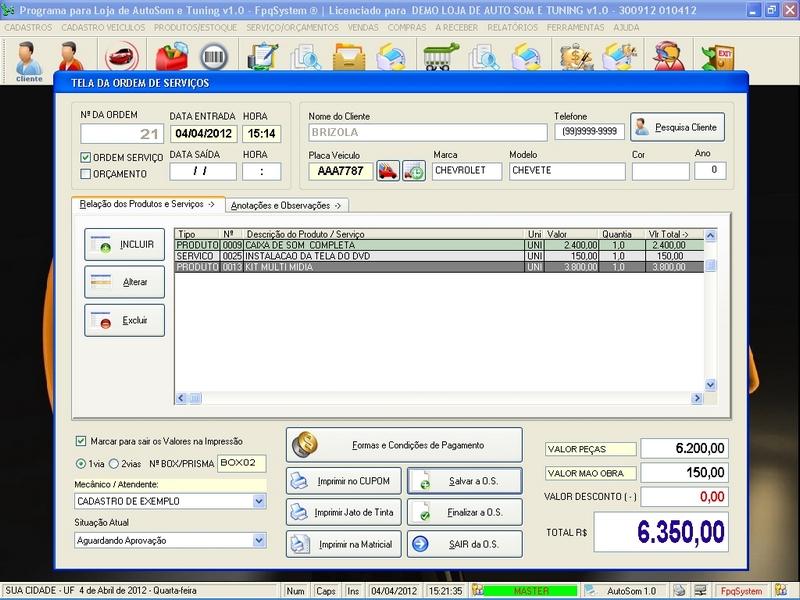Check the ORÇAMENTO checkbox

[x=86, y=174]
